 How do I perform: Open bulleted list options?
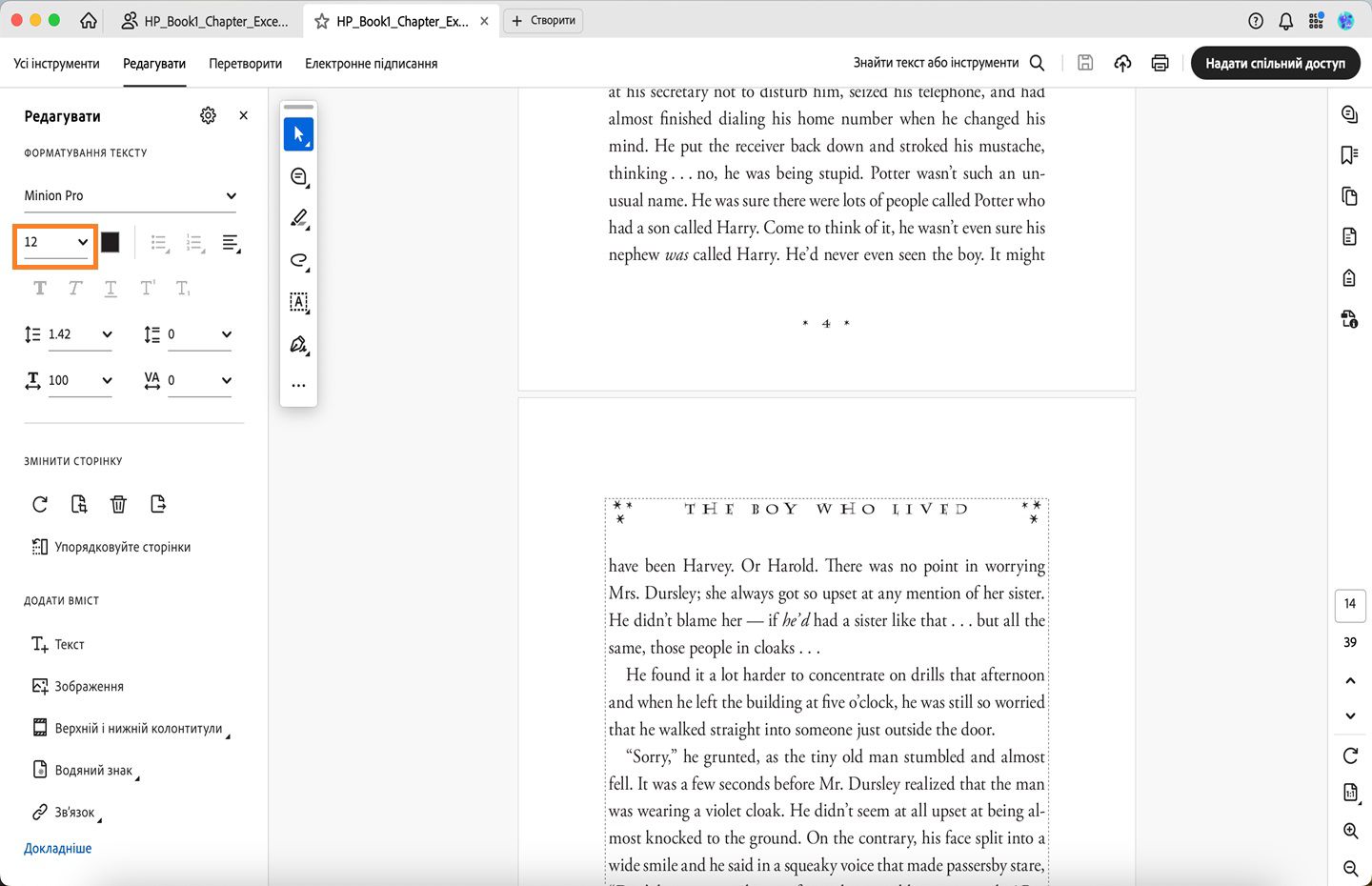tap(160, 243)
